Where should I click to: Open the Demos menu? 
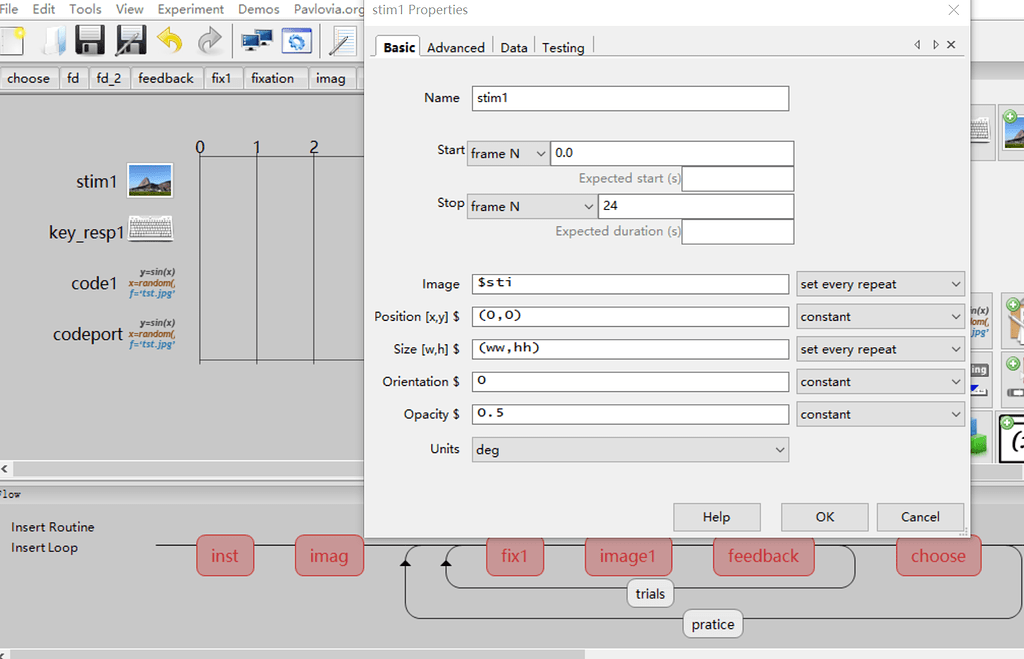[x=258, y=8]
